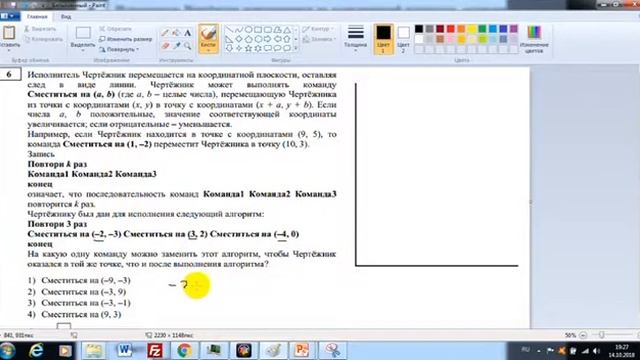Select the Fill with color bucket tool
Image resolution: width=640 pixels, height=360 pixels.
pos(176,33)
